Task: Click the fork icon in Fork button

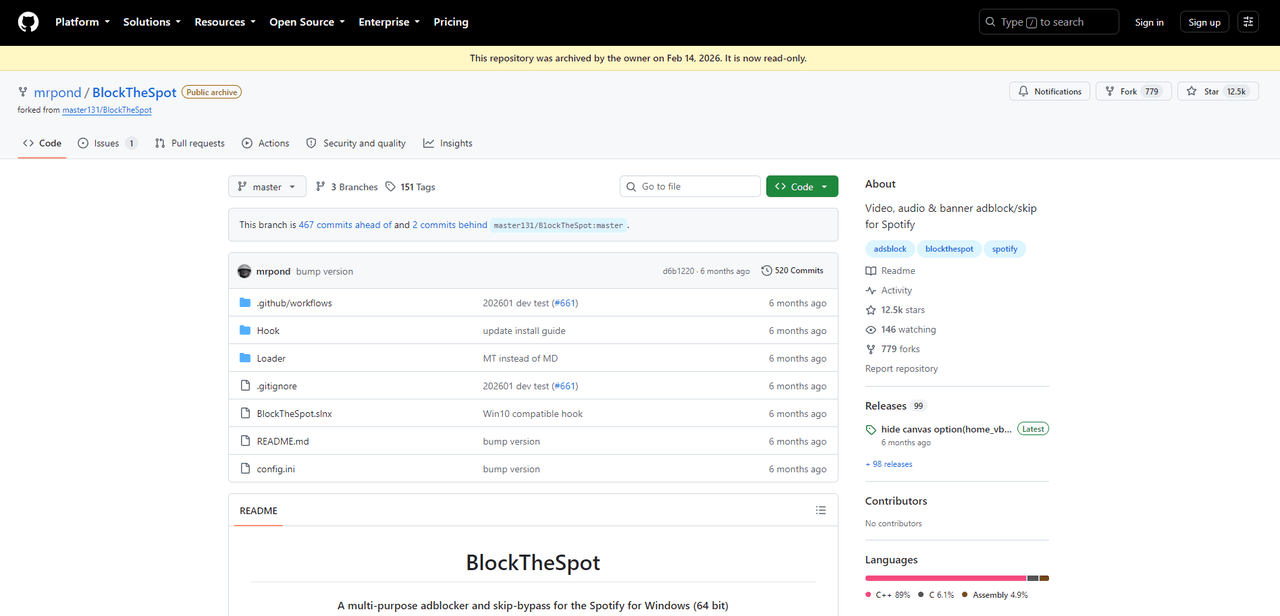Action: (x=1109, y=91)
